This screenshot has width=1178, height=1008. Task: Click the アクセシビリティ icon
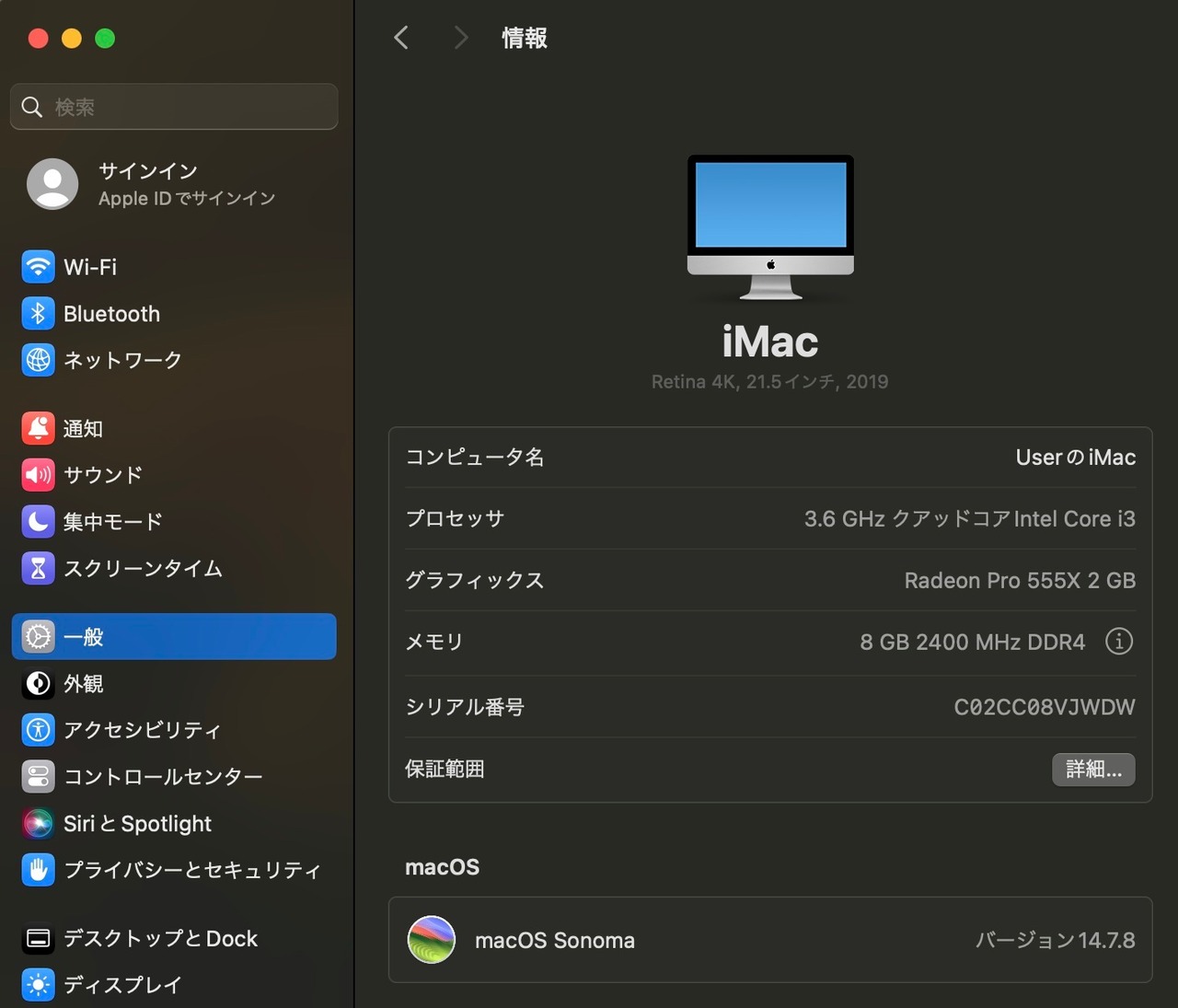[x=38, y=730]
